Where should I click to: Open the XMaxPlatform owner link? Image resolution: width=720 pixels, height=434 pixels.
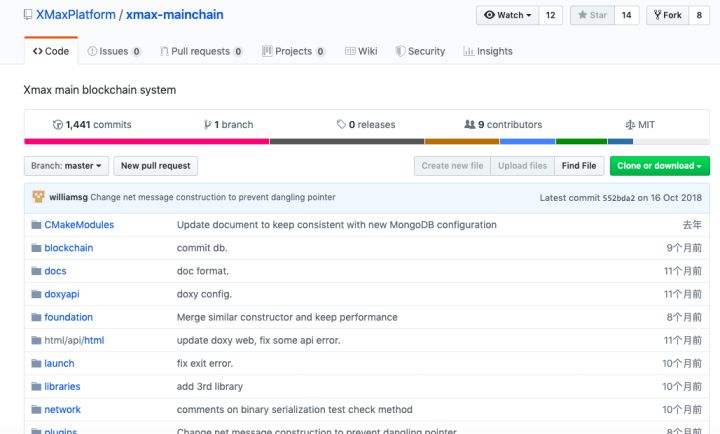[x=76, y=15]
